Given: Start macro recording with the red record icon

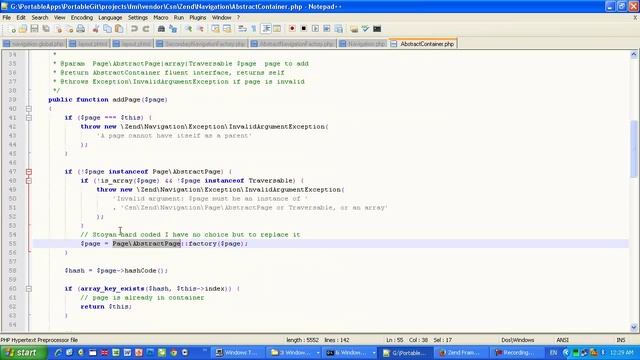Looking at the screenshot, I should [292, 29].
